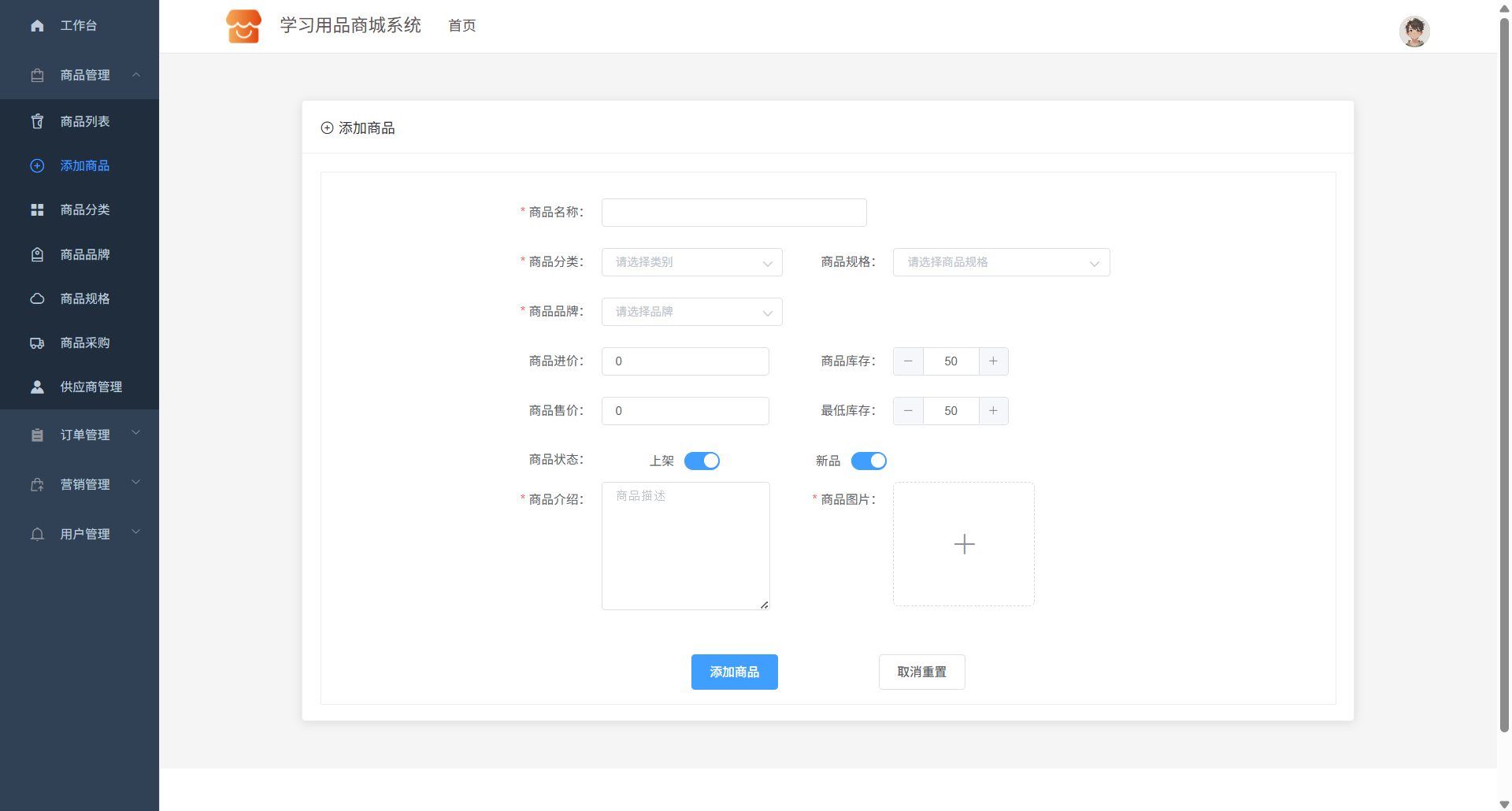Toggle the 上架 status switch

pos(702,461)
